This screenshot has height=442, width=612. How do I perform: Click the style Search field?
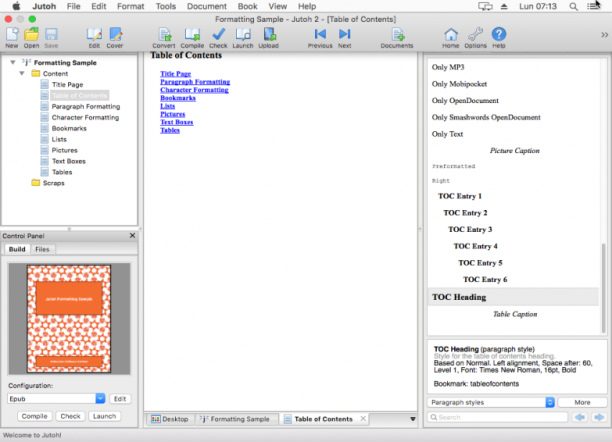pos(498,417)
